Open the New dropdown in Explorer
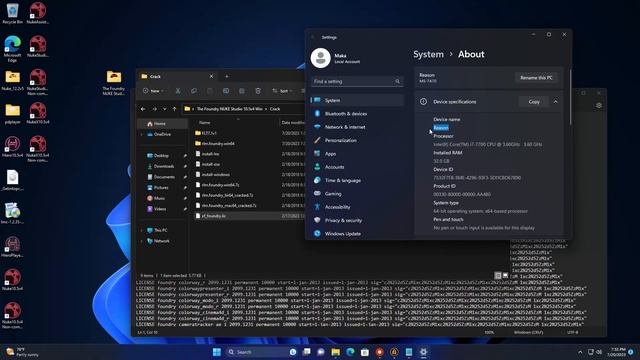This screenshot has height=360, width=640. click(x=153, y=91)
